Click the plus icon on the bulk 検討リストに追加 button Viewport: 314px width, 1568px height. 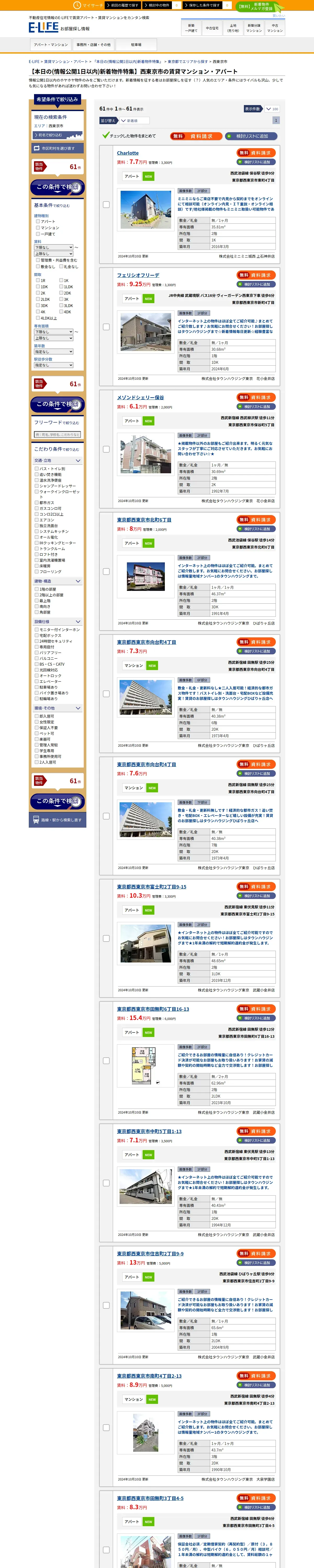point(229,136)
